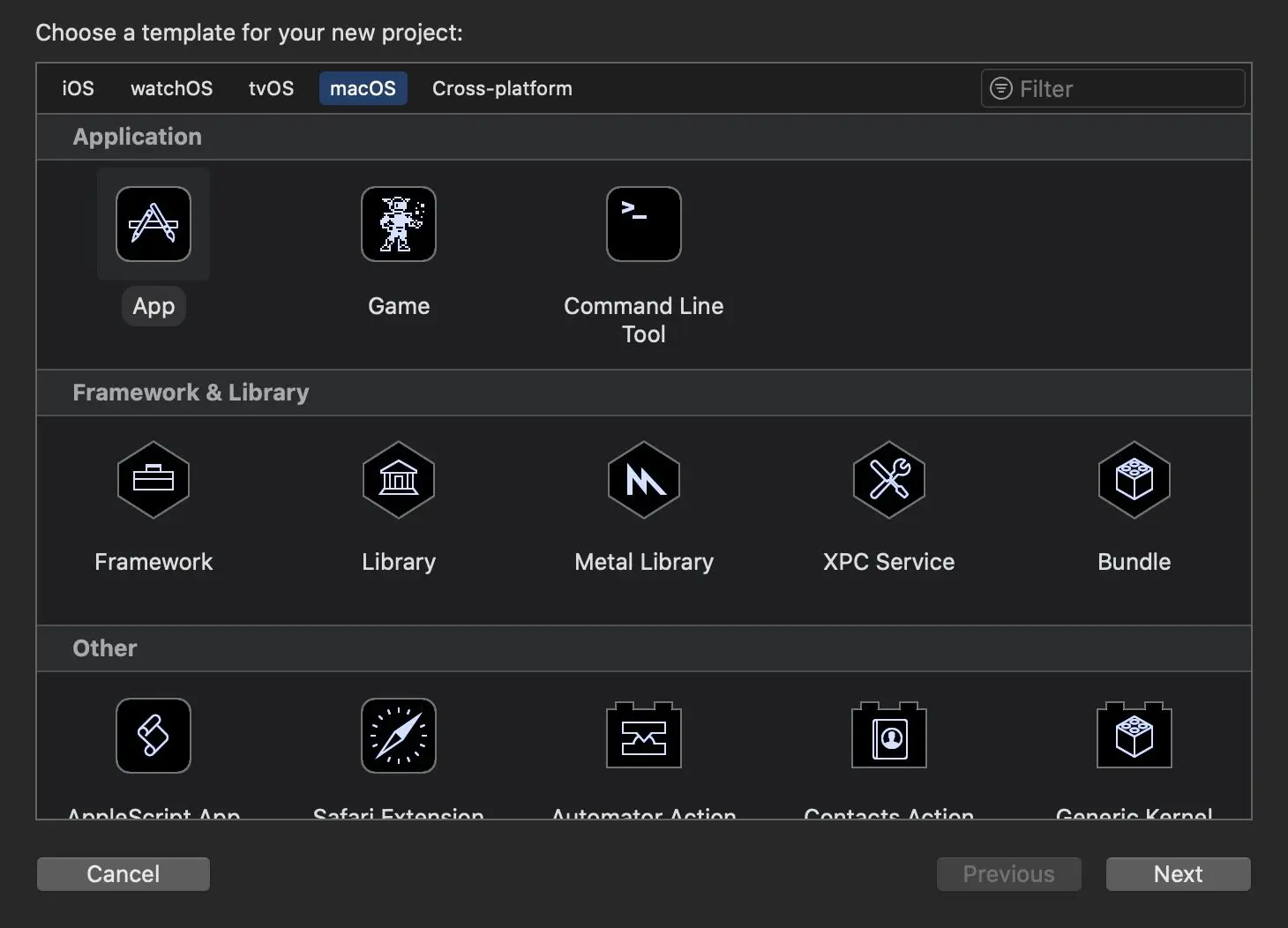The height and width of the screenshot is (928, 1288).
Task: Open the Cross-platform tab
Action: coord(502,88)
